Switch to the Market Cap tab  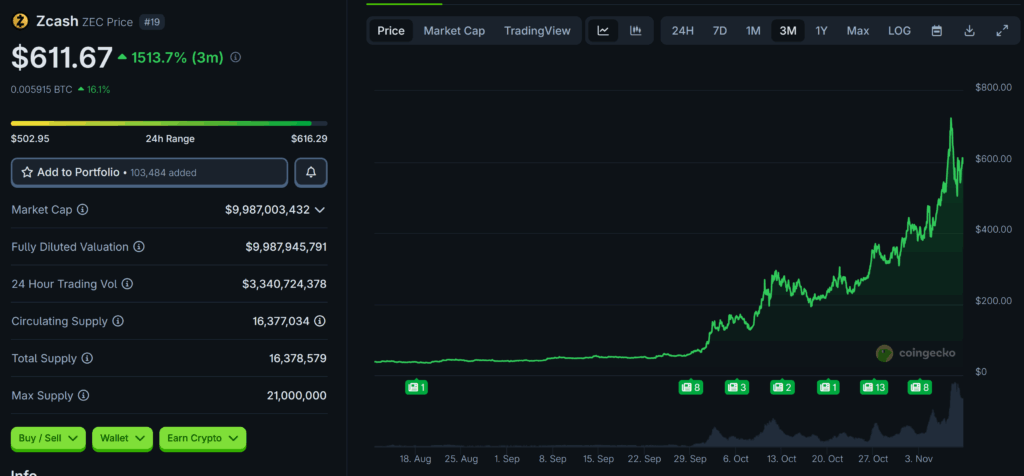point(454,31)
